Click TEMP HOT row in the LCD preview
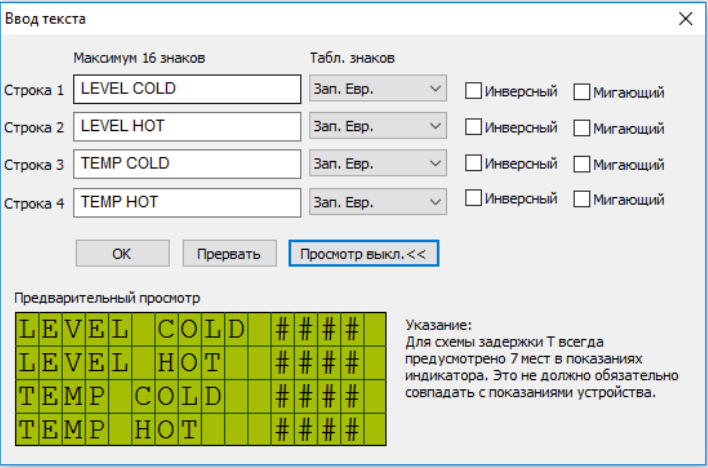Image resolution: width=708 pixels, height=468 pixels. (x=201, y=429)
